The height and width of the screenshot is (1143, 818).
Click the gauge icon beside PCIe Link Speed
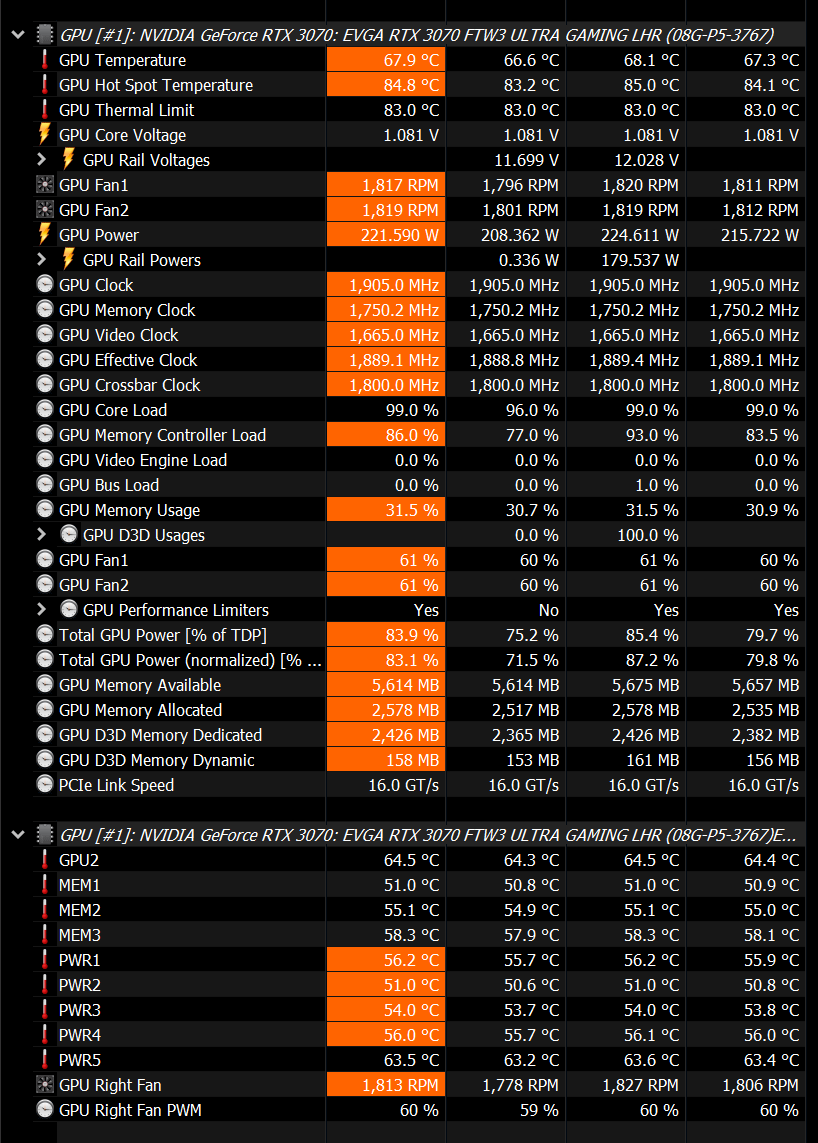45,785
